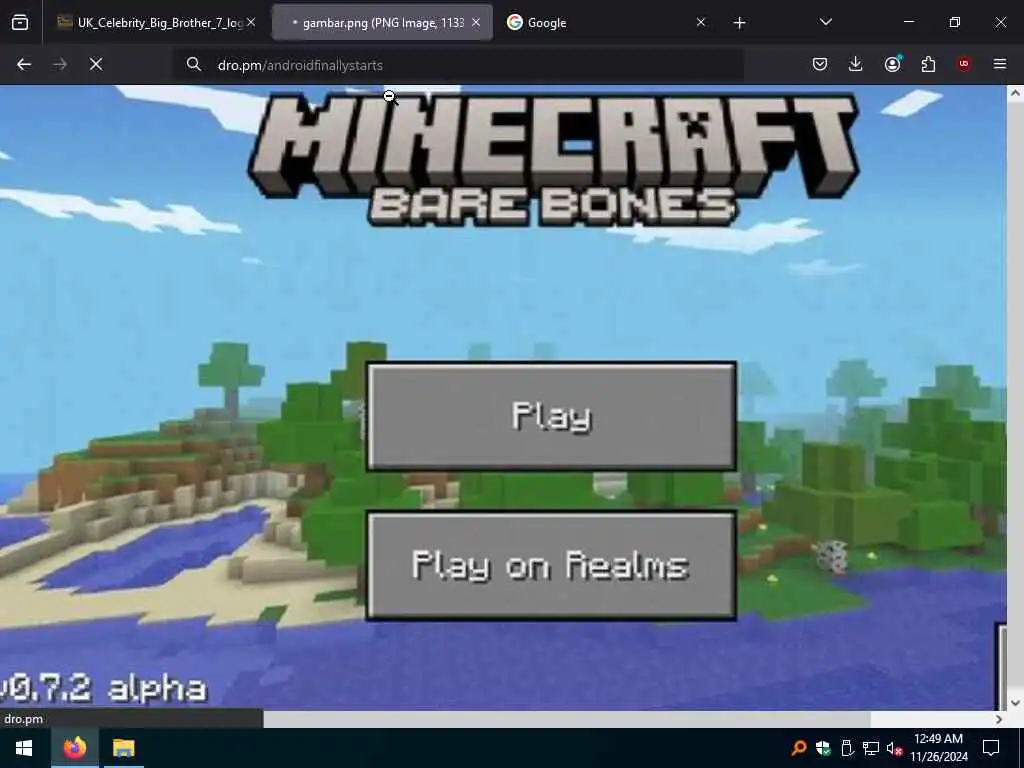Open the Extensions puzzle-piece menu
Viewport: 1024px width, 768px height.
928,64
